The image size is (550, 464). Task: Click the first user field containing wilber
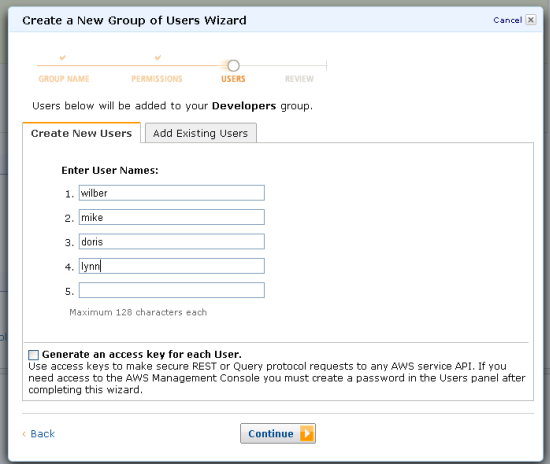pos(172,193)
